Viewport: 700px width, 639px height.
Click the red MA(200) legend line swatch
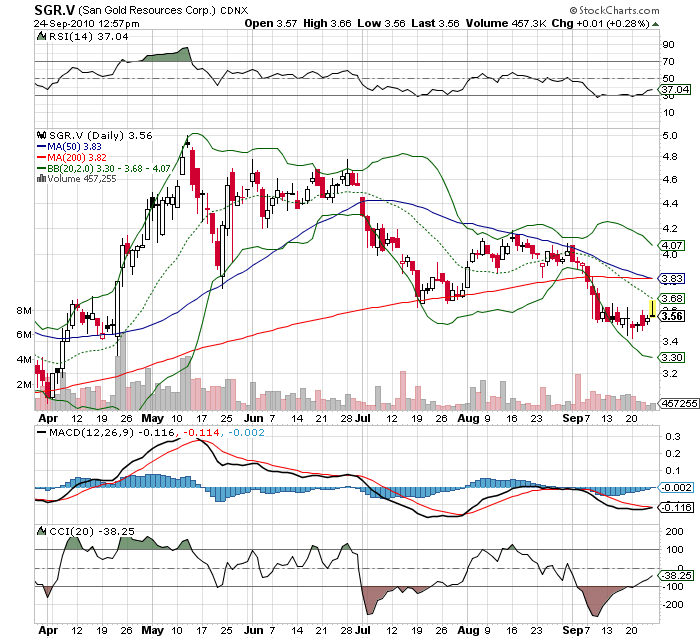tap(42, 158)
